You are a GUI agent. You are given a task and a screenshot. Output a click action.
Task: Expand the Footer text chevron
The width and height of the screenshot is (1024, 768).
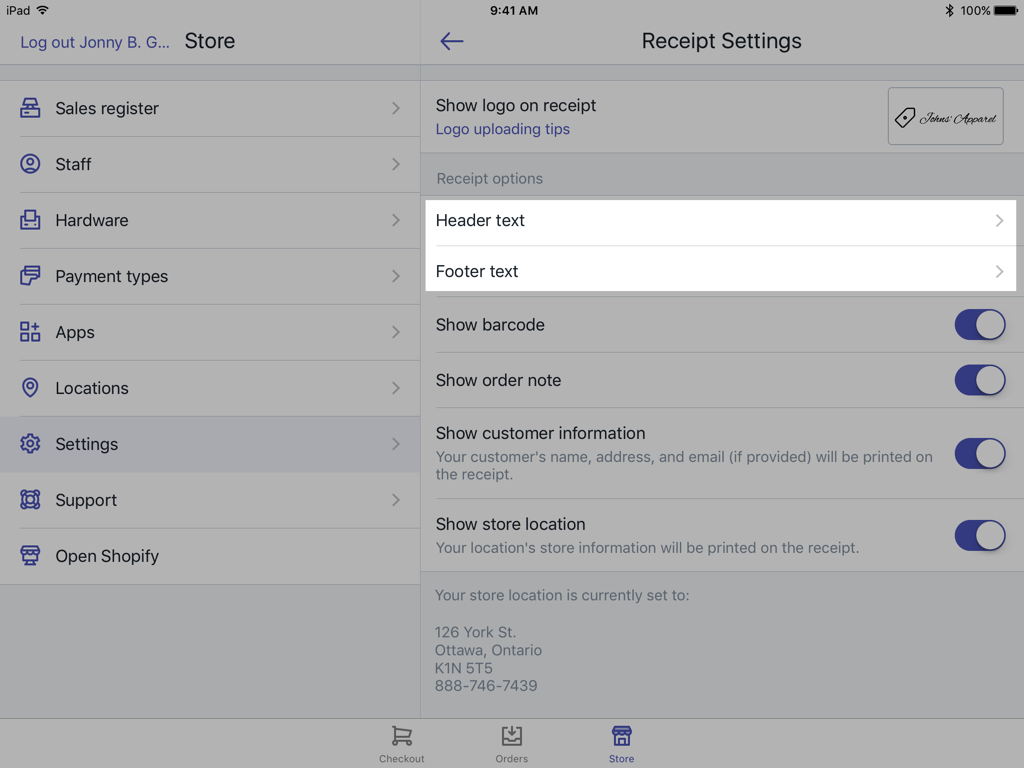tap(999, 272)
